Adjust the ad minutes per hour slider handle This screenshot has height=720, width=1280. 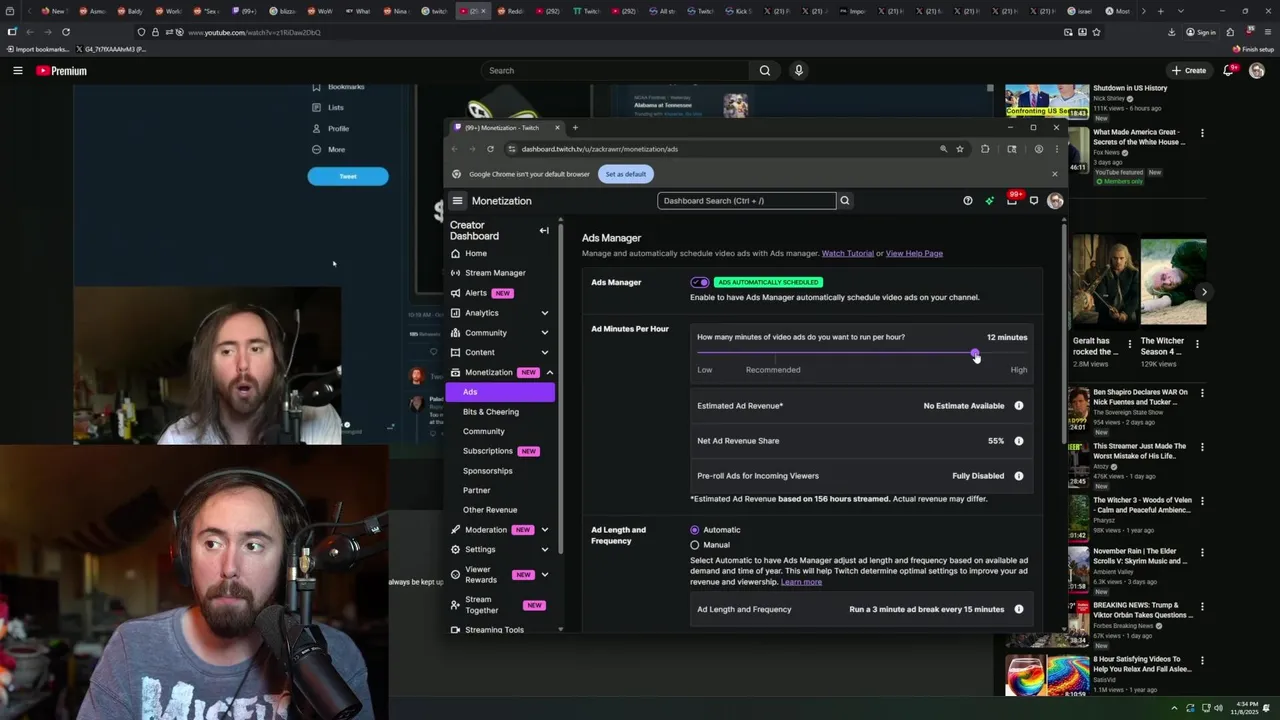[x=975, y=354]
